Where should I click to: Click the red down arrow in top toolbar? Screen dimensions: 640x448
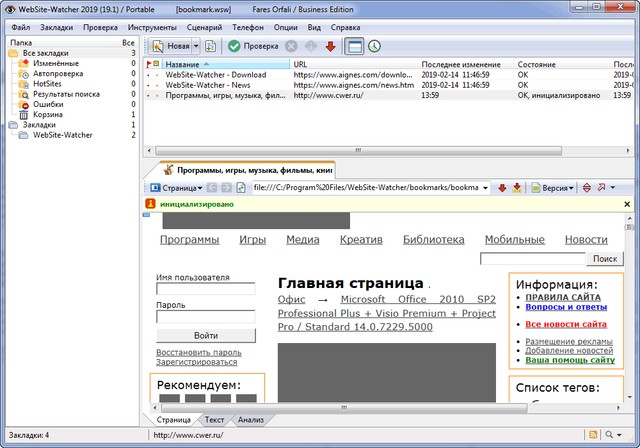(330, 46)
